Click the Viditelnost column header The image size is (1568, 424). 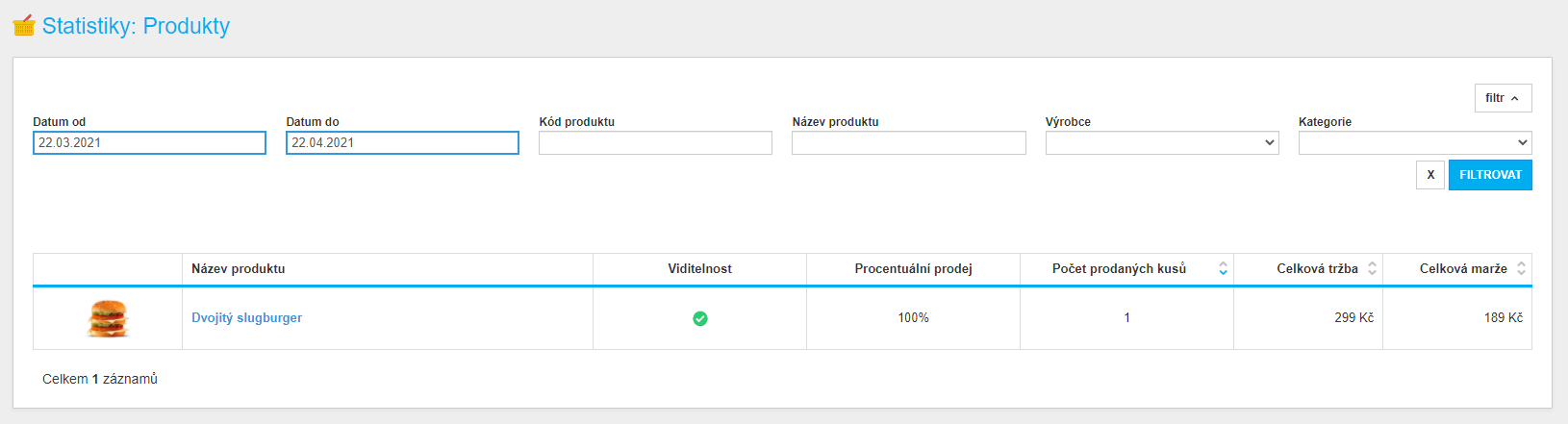pyautogui.click(x=700, y=269)
